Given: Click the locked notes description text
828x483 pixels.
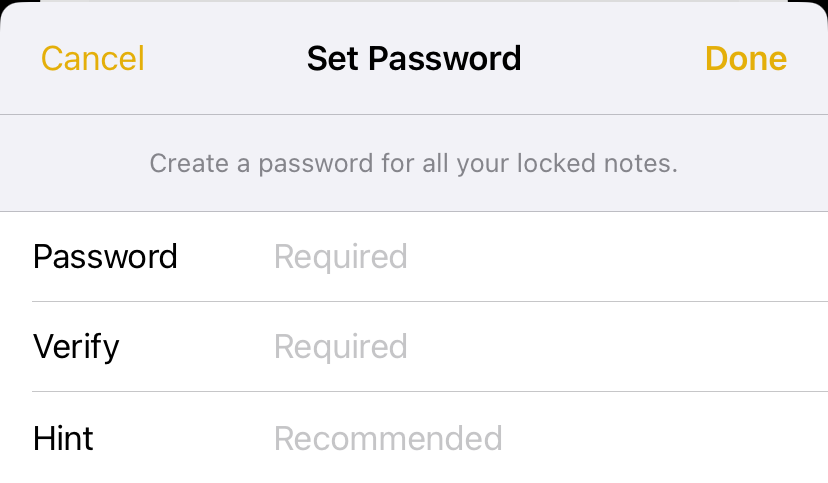Looking at the screenshot, I should [414, 163].
